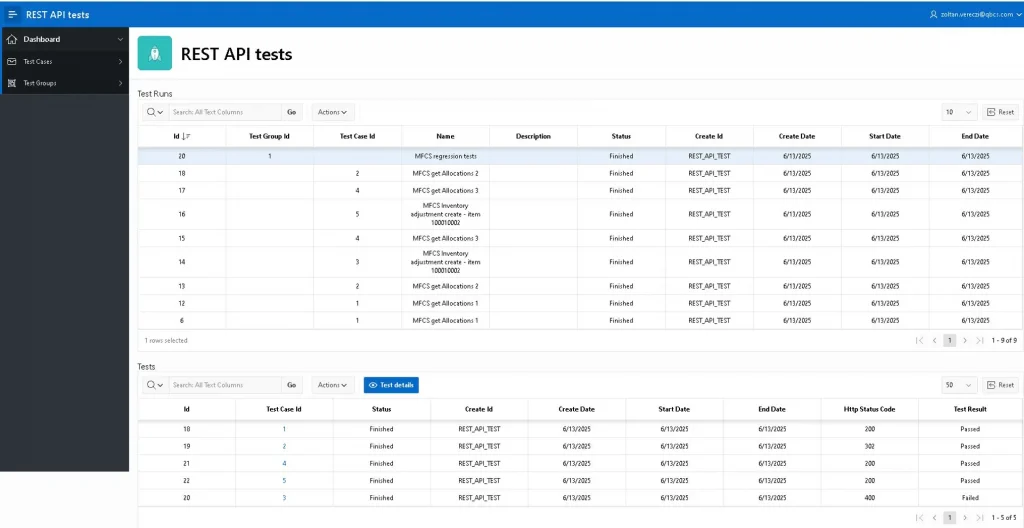Open Test Case Id link 3 in the Tests table
Screen dimensions: 1024x528
point(284,497)
